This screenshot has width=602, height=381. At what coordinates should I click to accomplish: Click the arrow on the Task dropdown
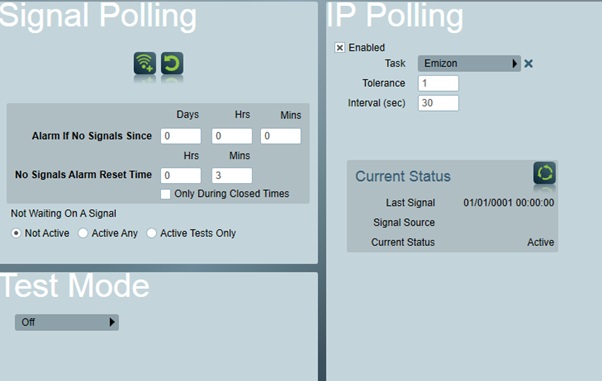(514, 64)
